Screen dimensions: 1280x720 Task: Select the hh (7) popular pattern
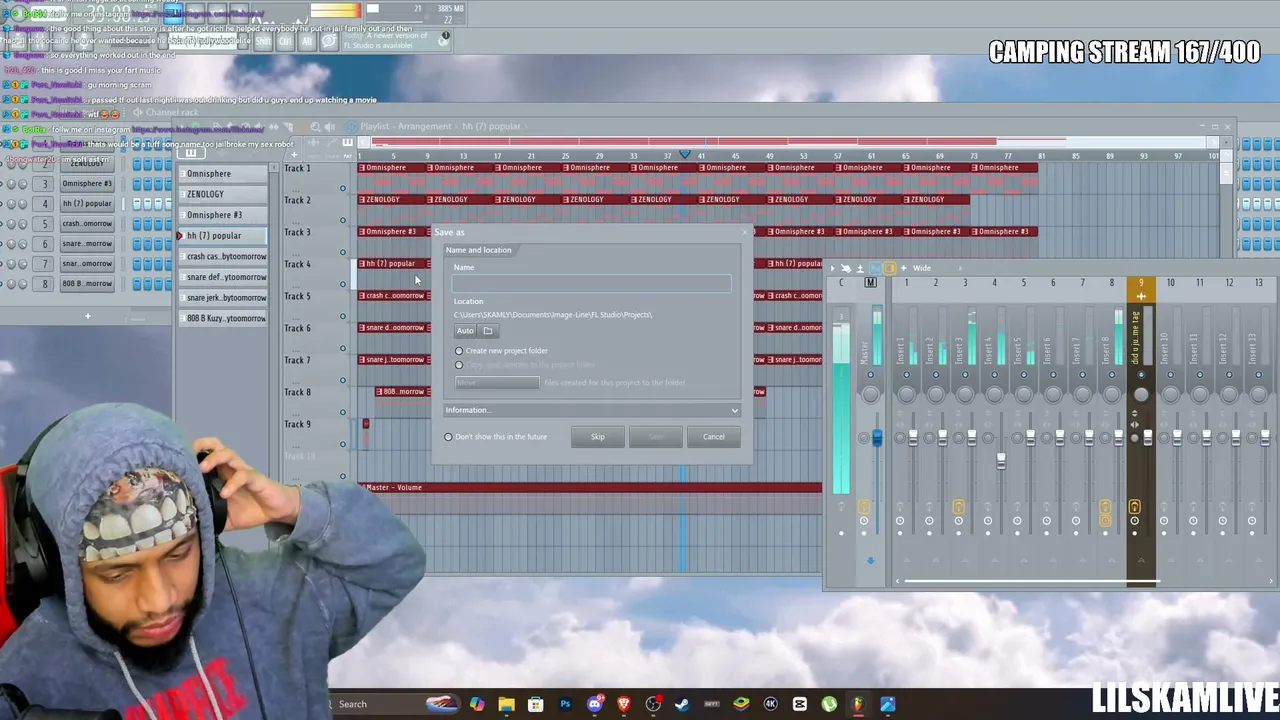click(223, 236)
